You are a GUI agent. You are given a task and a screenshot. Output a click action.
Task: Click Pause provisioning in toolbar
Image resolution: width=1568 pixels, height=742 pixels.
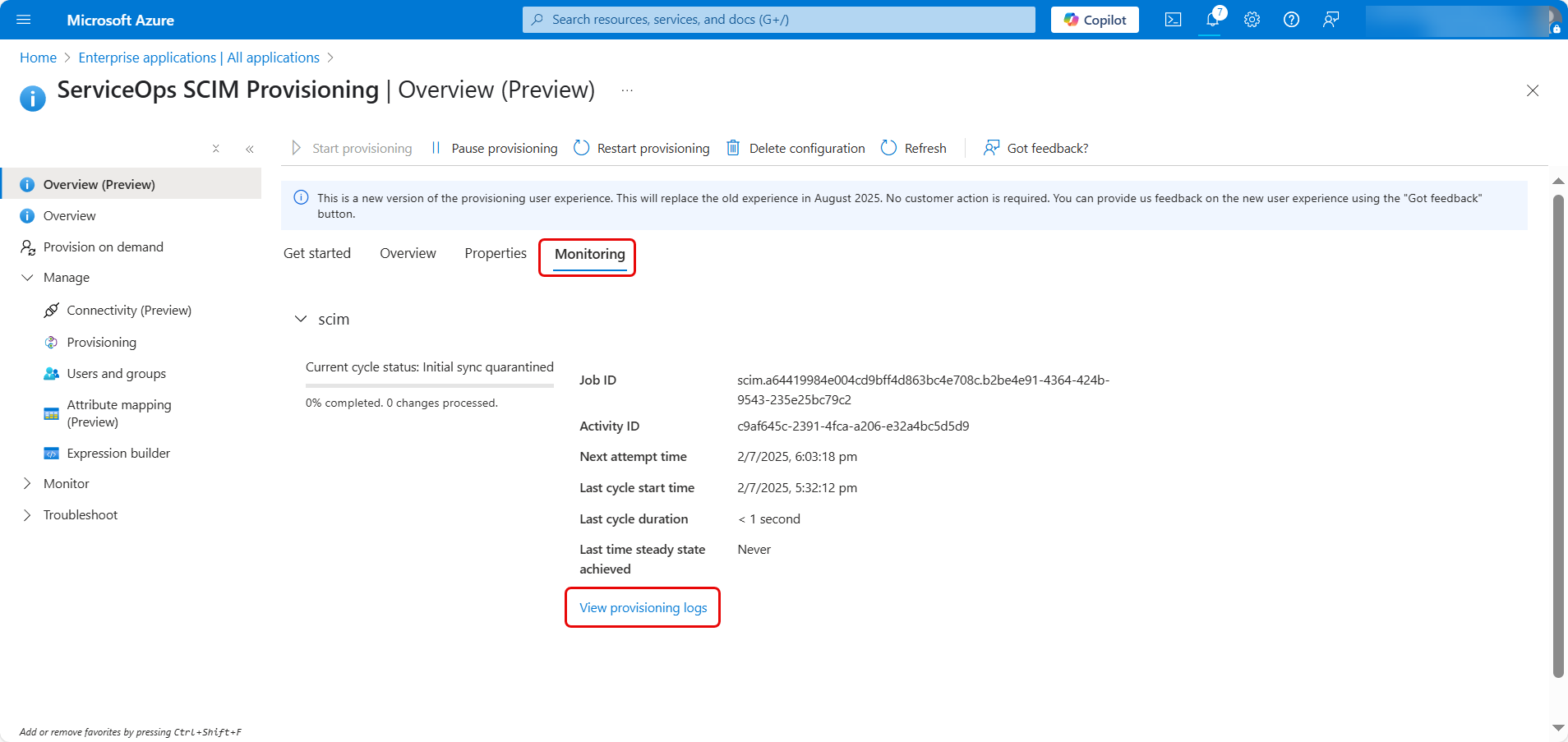click(495, 148)
